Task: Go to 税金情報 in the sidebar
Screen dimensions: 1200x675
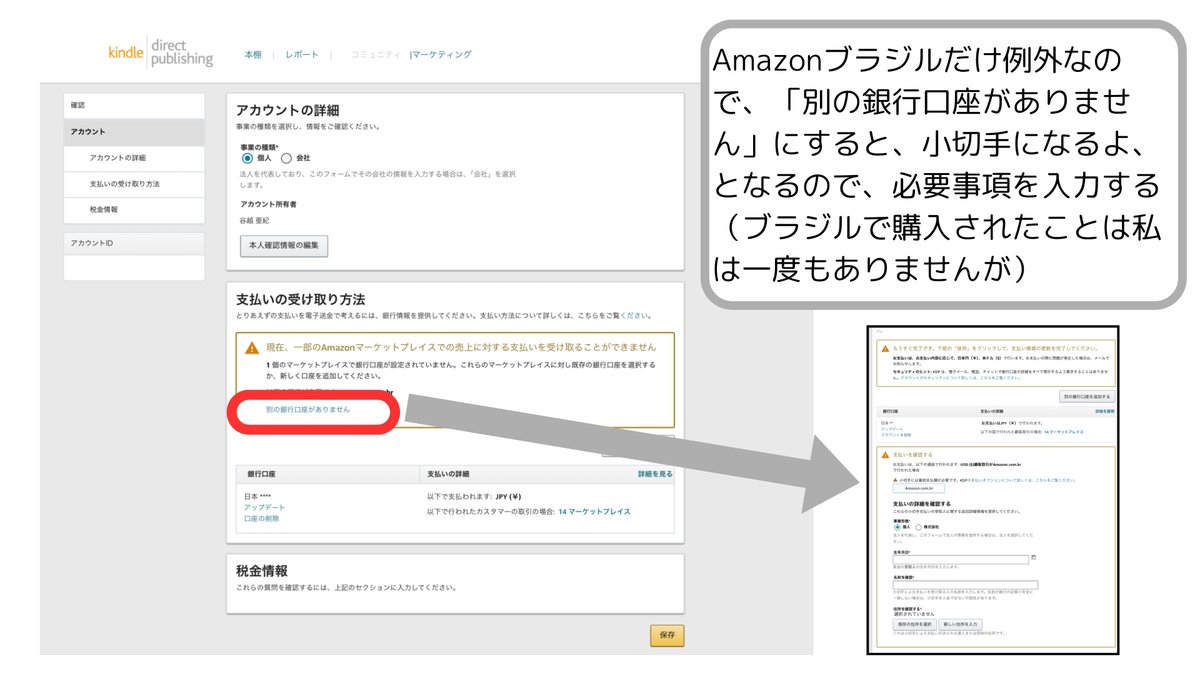Action: (134, 210)
